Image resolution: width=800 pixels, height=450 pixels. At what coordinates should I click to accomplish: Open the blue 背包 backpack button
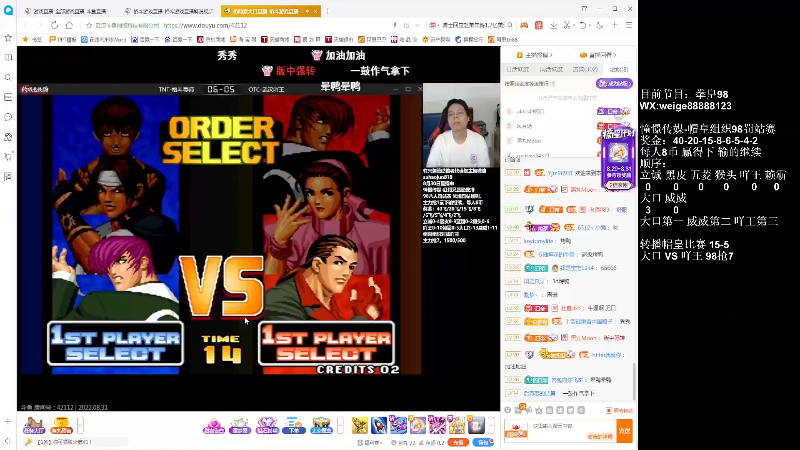[x=483, y=442]
